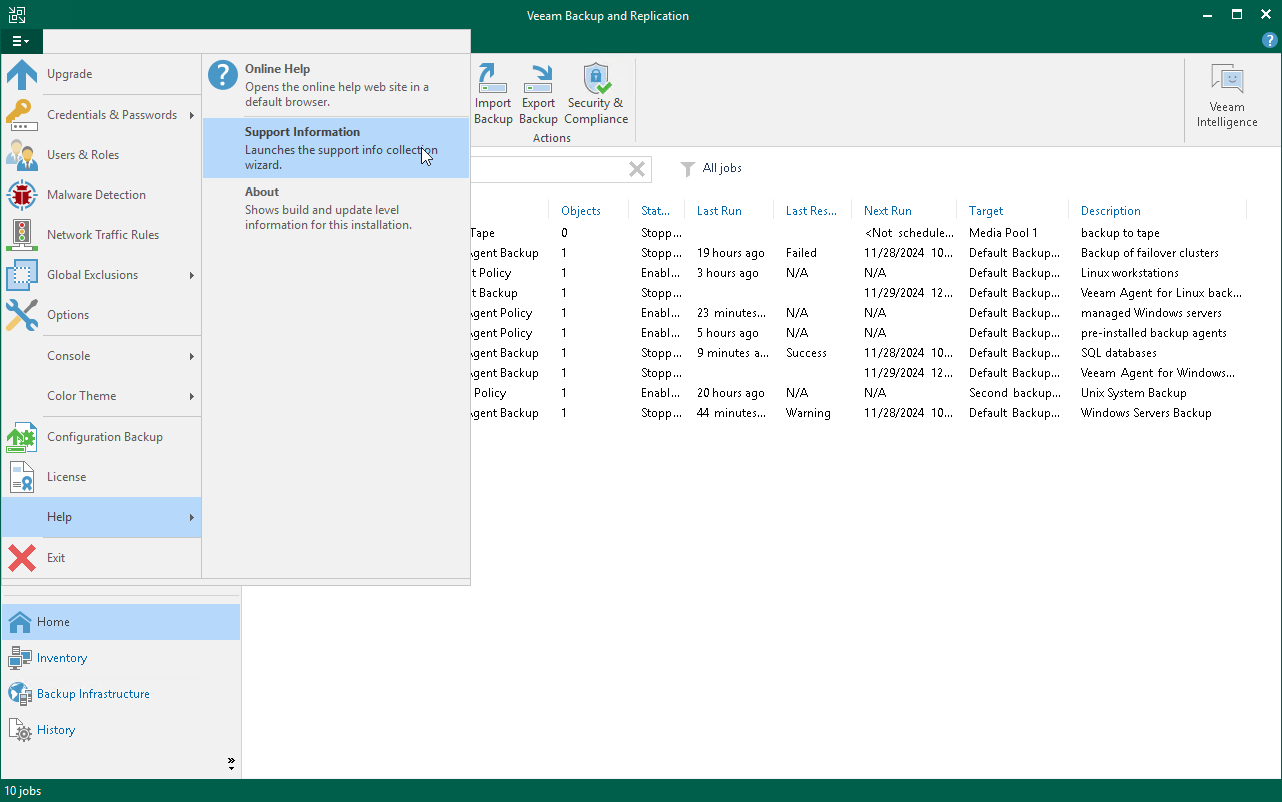Clear the search field with X
1282x802 pixels.
636,169
